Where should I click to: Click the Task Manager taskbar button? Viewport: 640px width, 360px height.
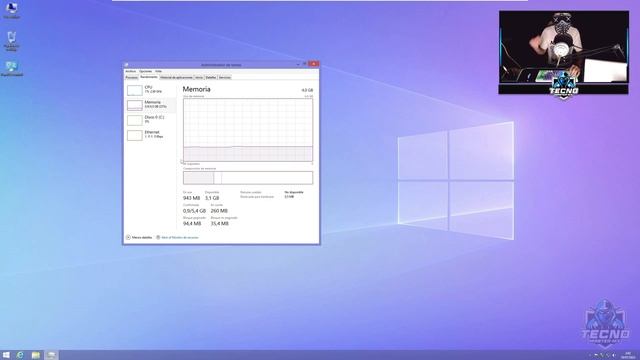pyautogui.click(x=51, y=355)
